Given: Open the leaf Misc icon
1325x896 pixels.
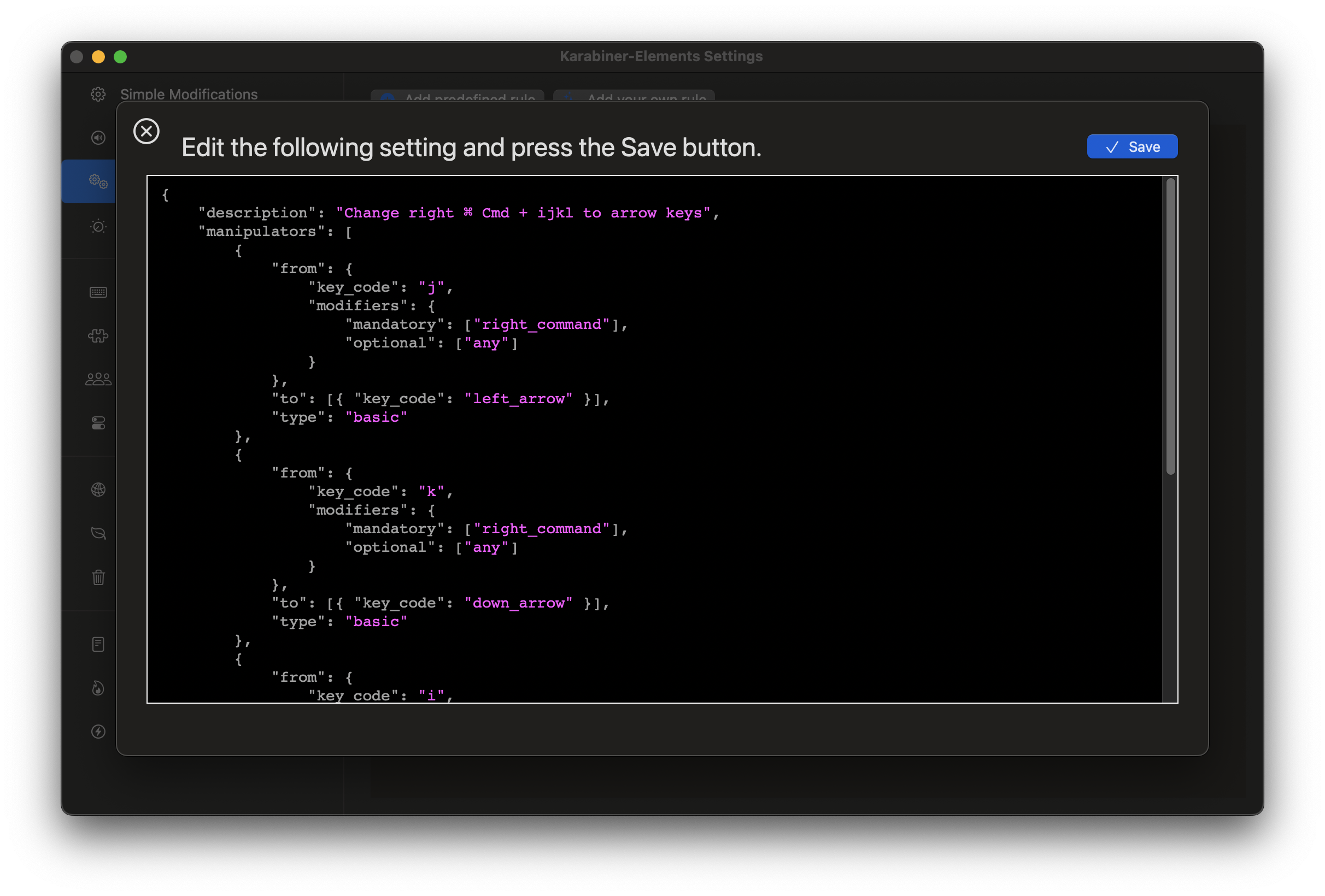Looking at the screenshot, I should point(98,533).
